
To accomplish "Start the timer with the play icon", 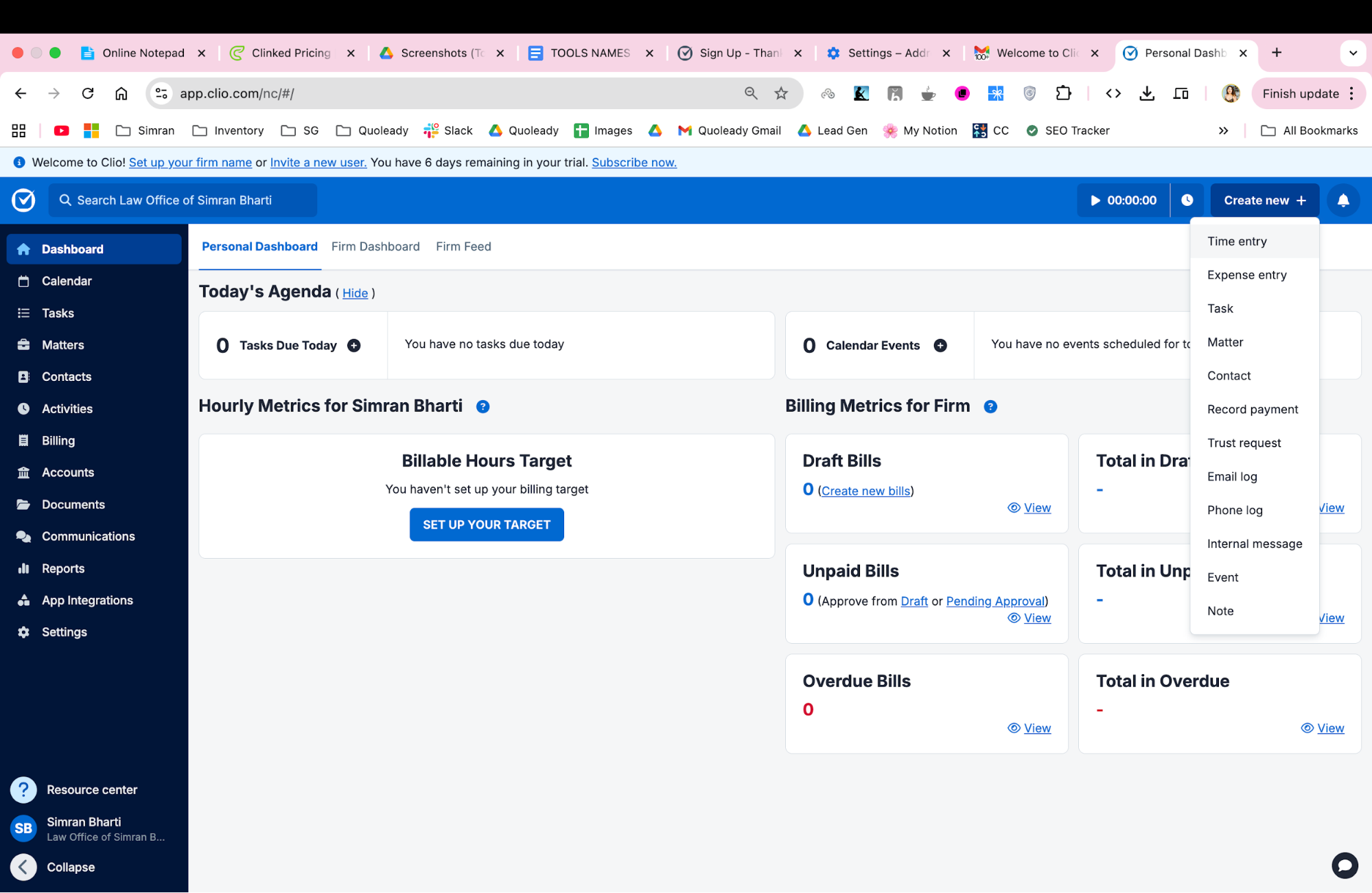I will tap(1094, 200).
